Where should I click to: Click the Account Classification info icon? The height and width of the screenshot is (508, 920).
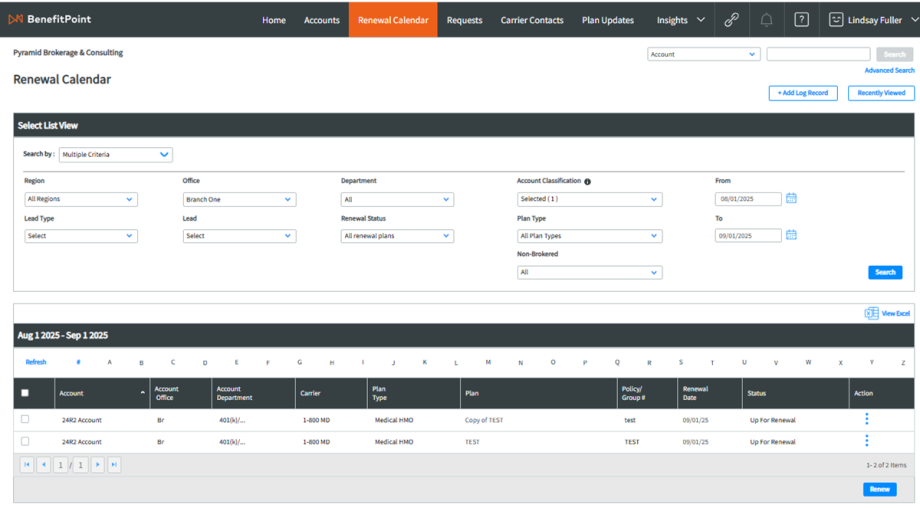(x=587, y=182)
